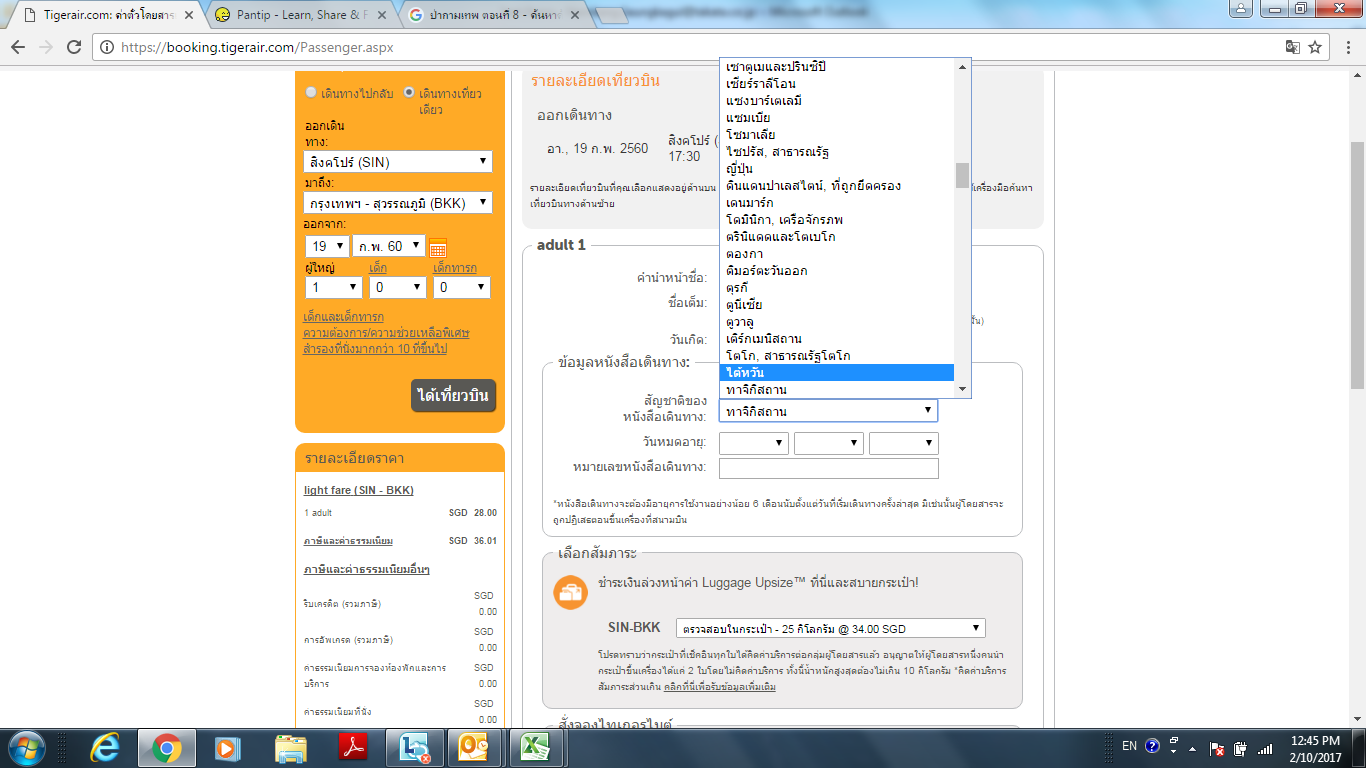
Task: Select ไต้หวัน in the nationality list
Action: (837, 373)
